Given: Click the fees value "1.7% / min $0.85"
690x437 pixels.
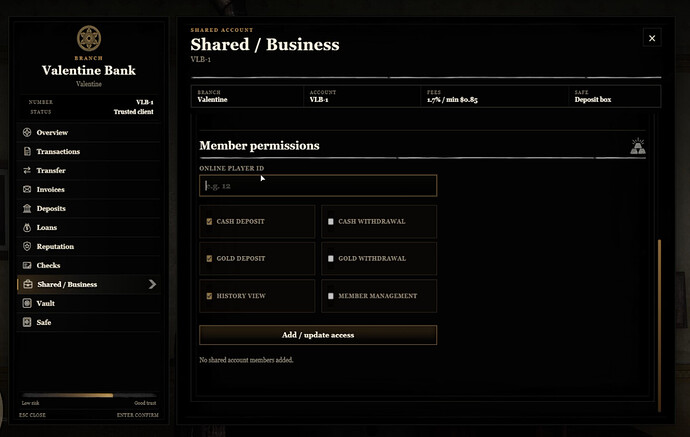Looking at the screenshot, I should pos(452,99).
